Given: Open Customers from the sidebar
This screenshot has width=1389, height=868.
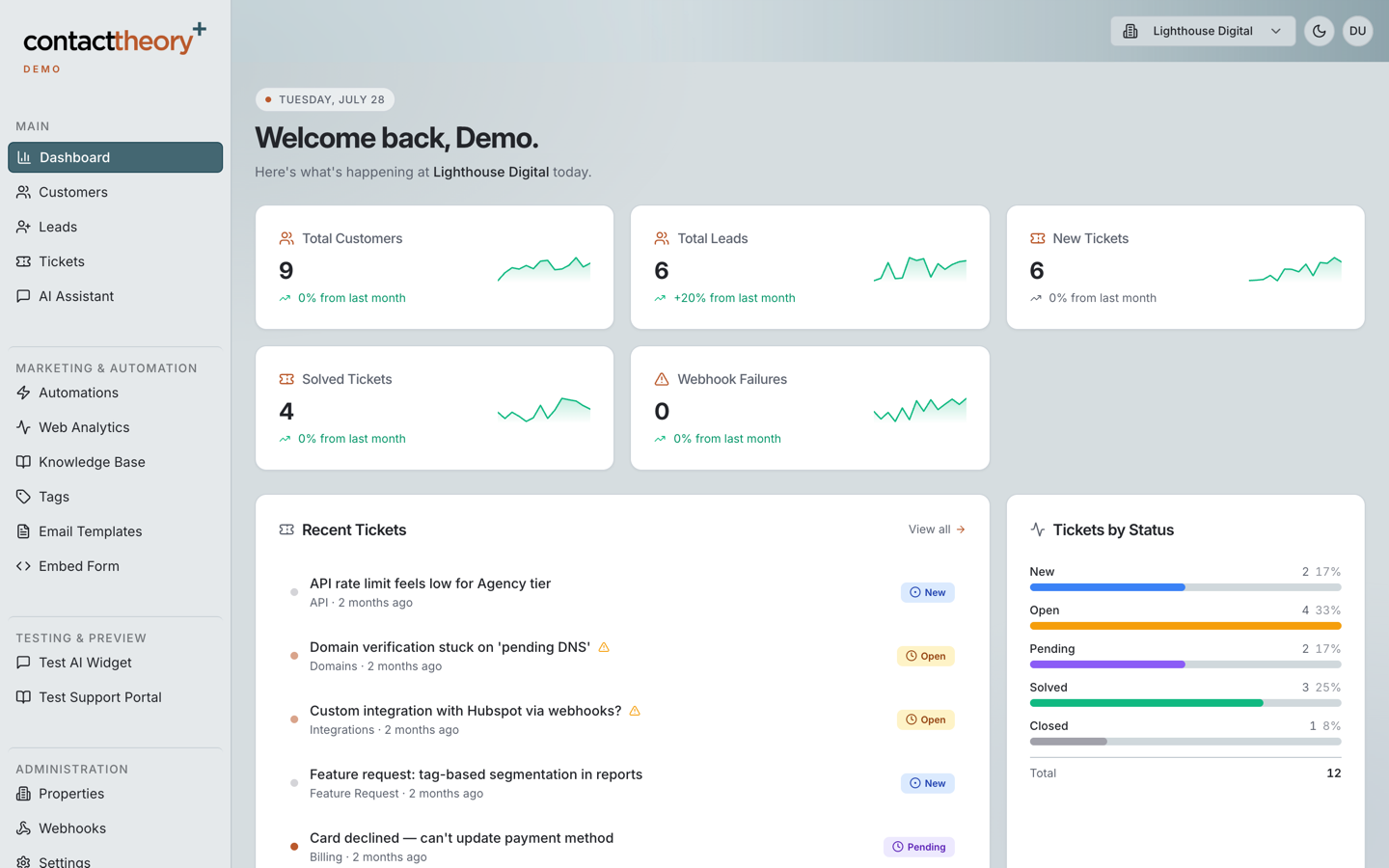Looking at the screenshot, I should [x=115, y=192].
